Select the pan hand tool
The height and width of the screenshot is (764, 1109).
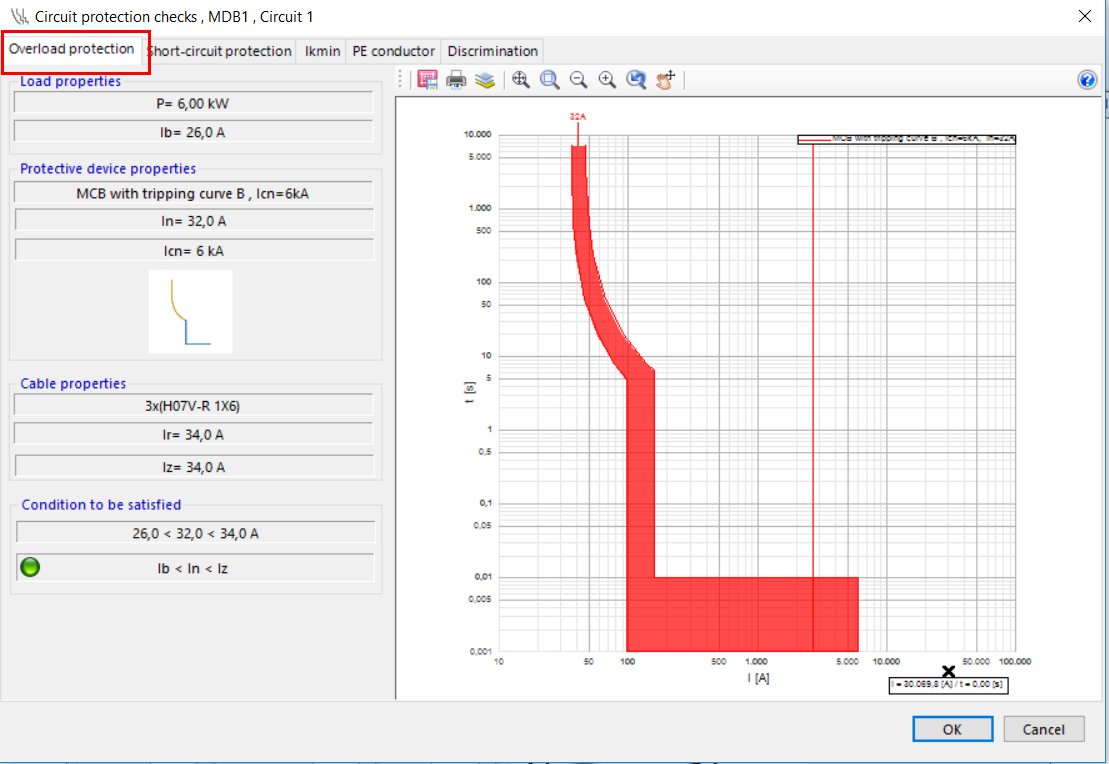coord(666,81)
